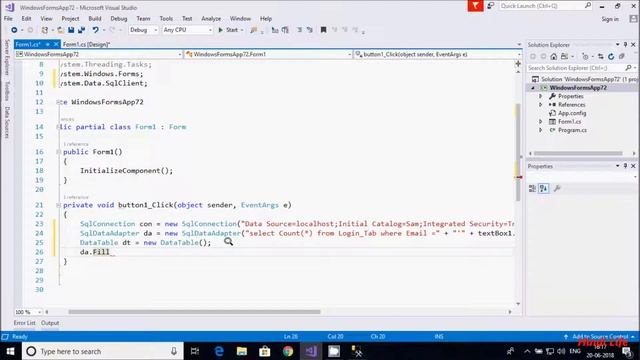
Task: Expand the Properties node in Solution Explorer
Action: pyautogui.click(x=540, y=96)
